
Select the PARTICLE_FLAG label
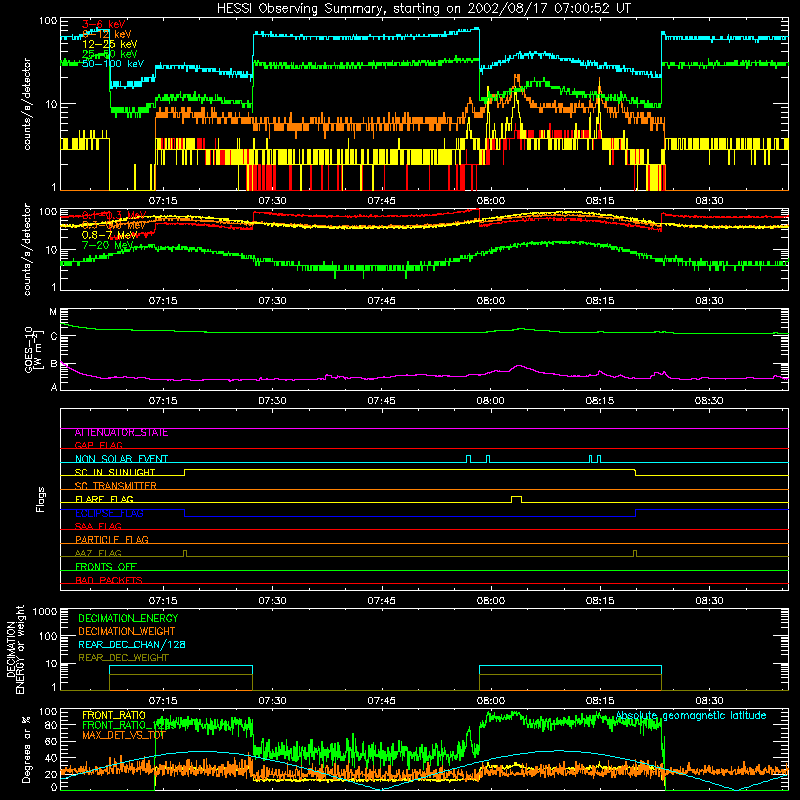point(112,540)
